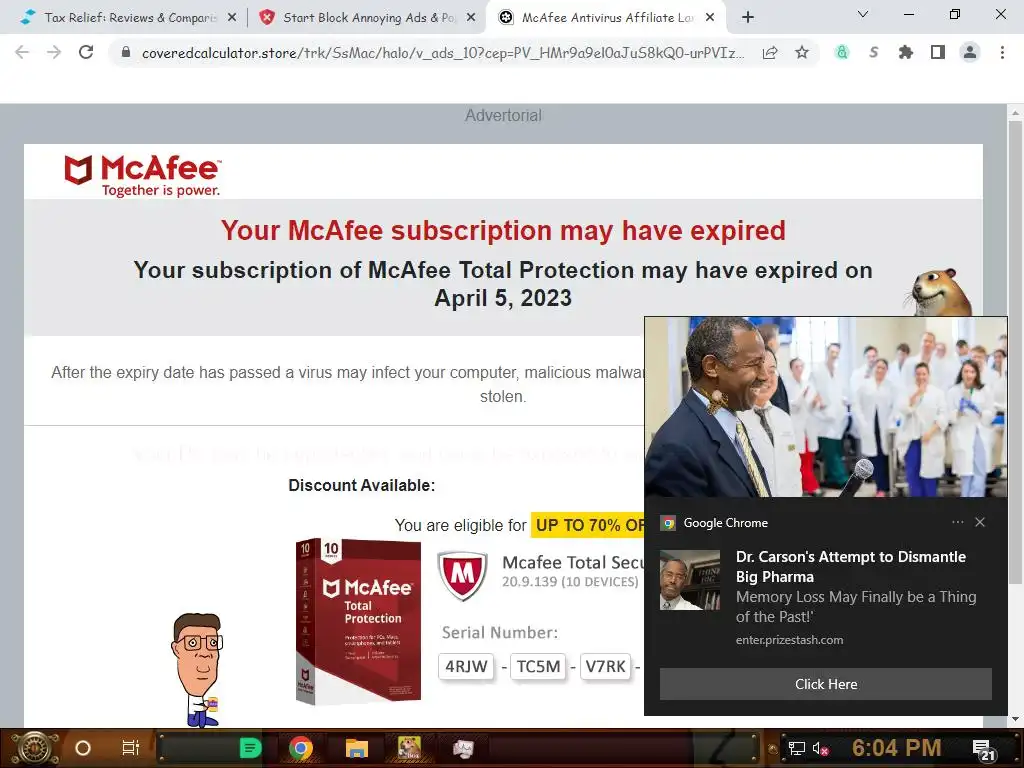Screen dimensions: 1024x768
Task: Click the McAfee Total Protection box image
Action: coord(358,621)
